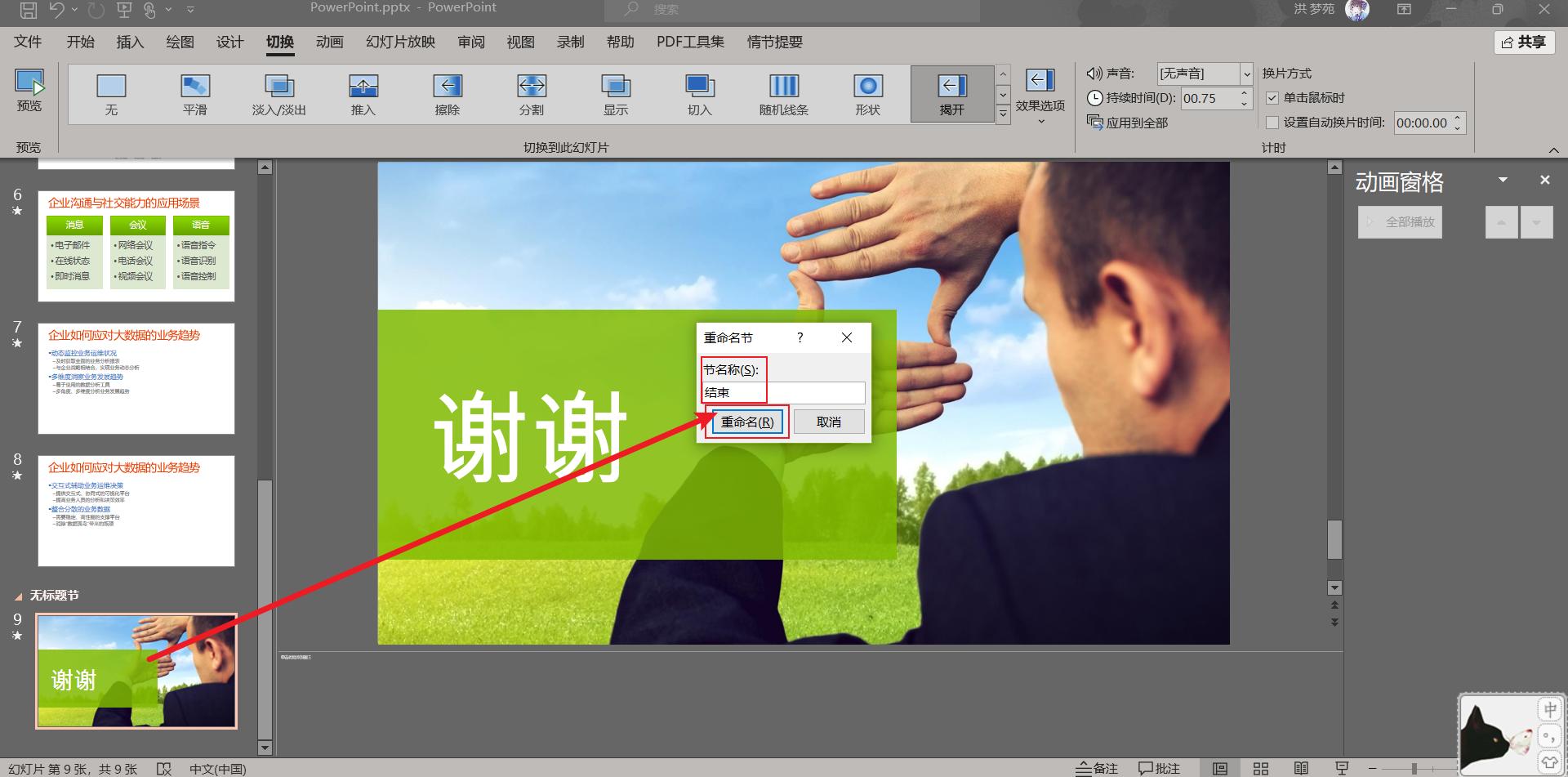Screen dimensions: 1568x777
Task: Select slide 6 thumbnail
Action: click(x=136, y=246)
